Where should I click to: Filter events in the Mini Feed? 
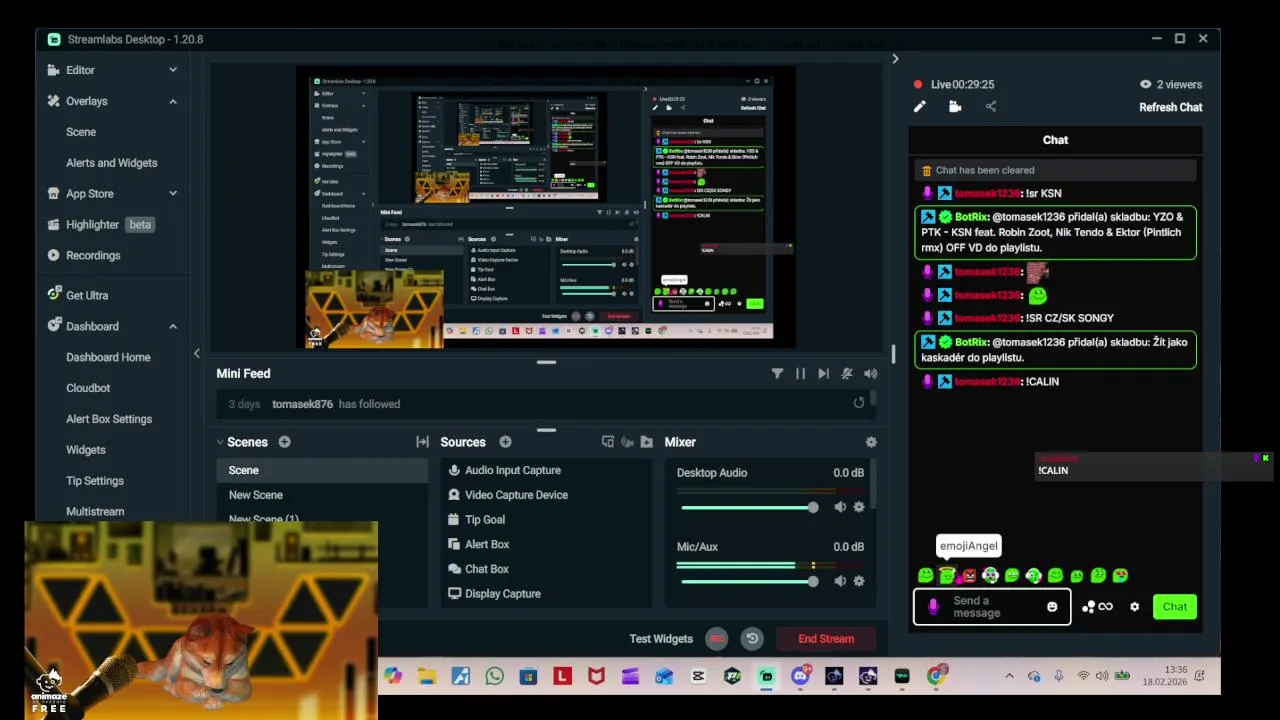click(x=777, y=373)
